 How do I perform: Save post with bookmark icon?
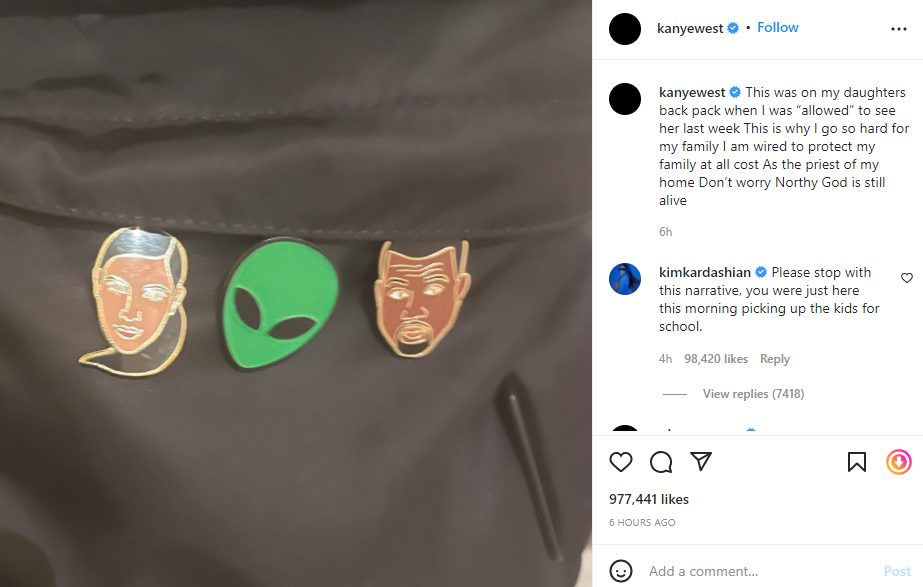856,462
